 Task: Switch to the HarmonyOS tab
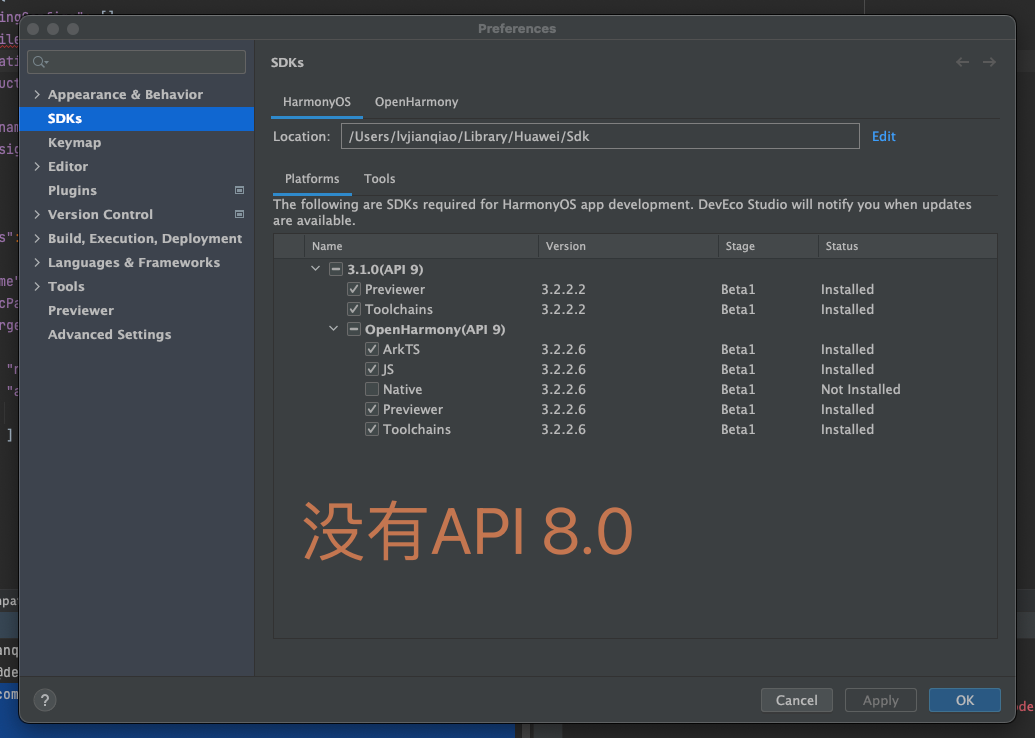pyautogui.click(x=317, y=102)
